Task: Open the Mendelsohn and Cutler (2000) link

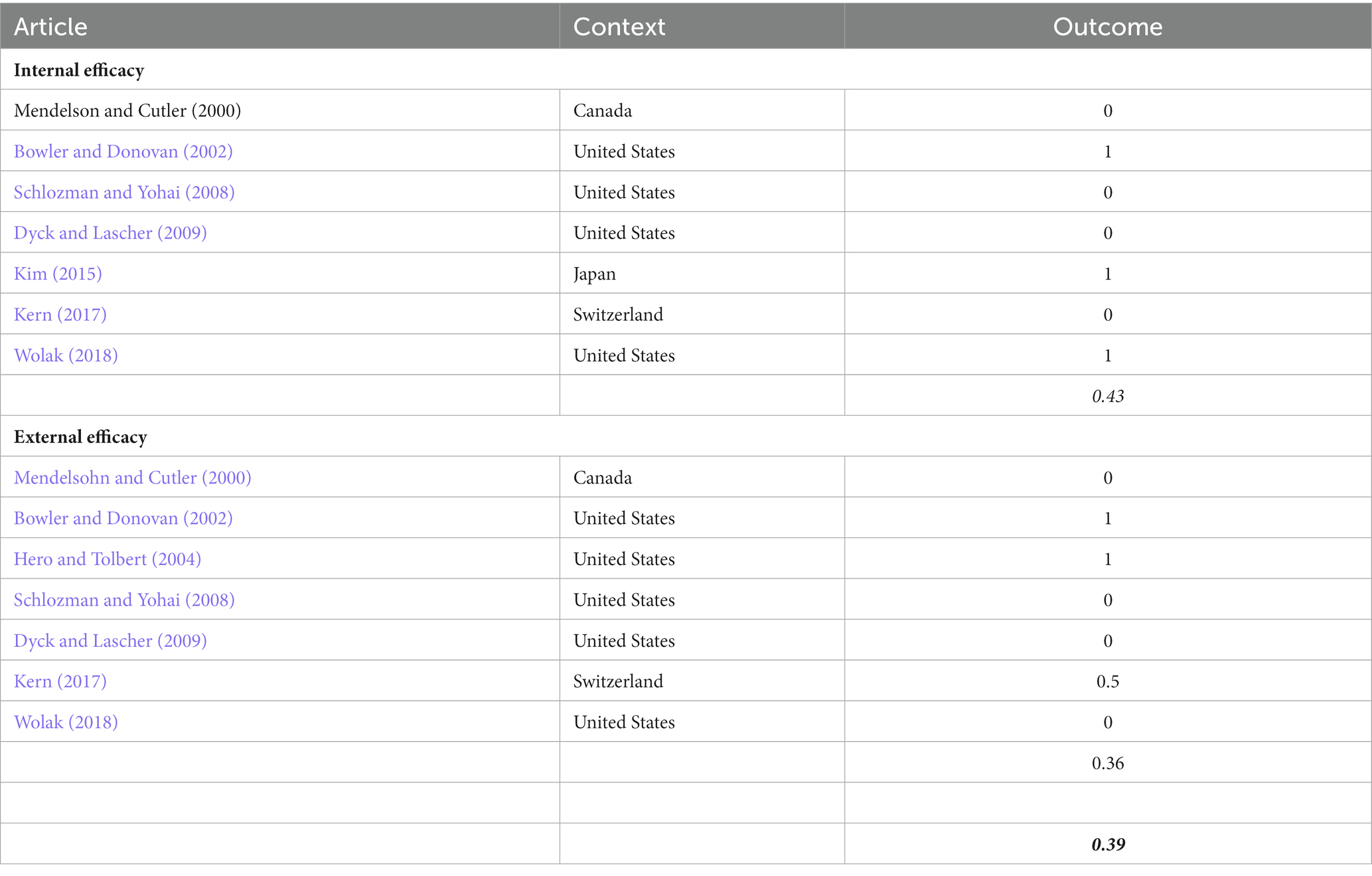Action: 133,478
